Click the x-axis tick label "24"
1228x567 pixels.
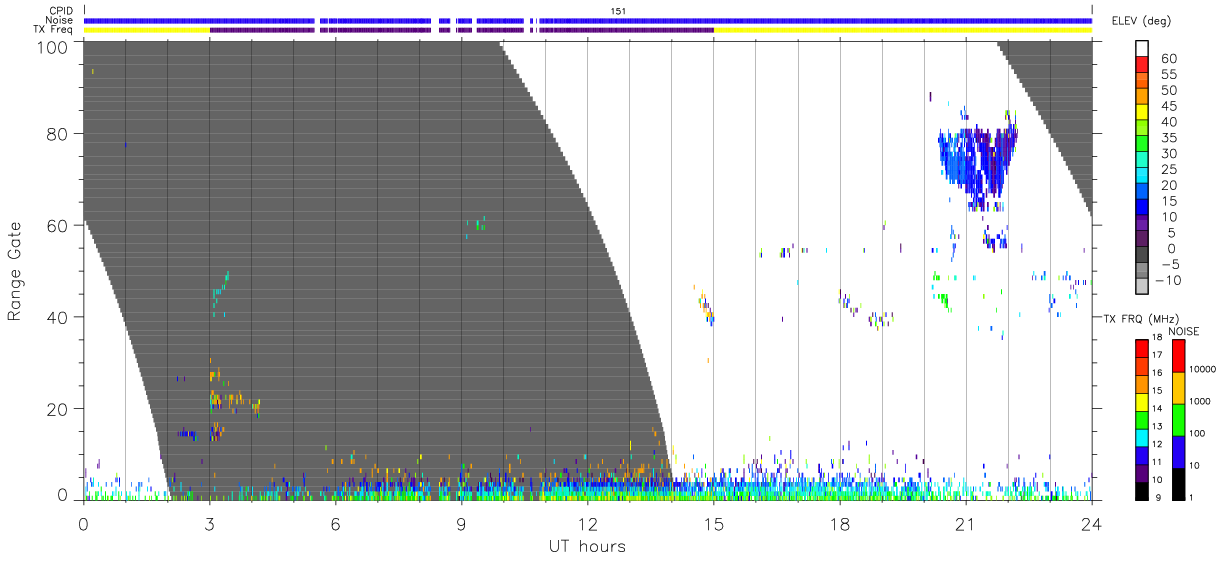[x=1092, y=523]
